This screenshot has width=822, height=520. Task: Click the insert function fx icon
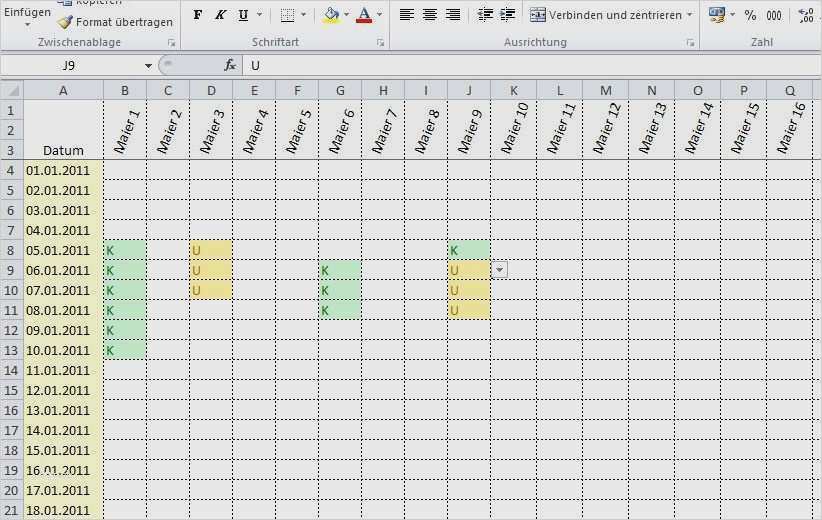[x=230, y=66]
